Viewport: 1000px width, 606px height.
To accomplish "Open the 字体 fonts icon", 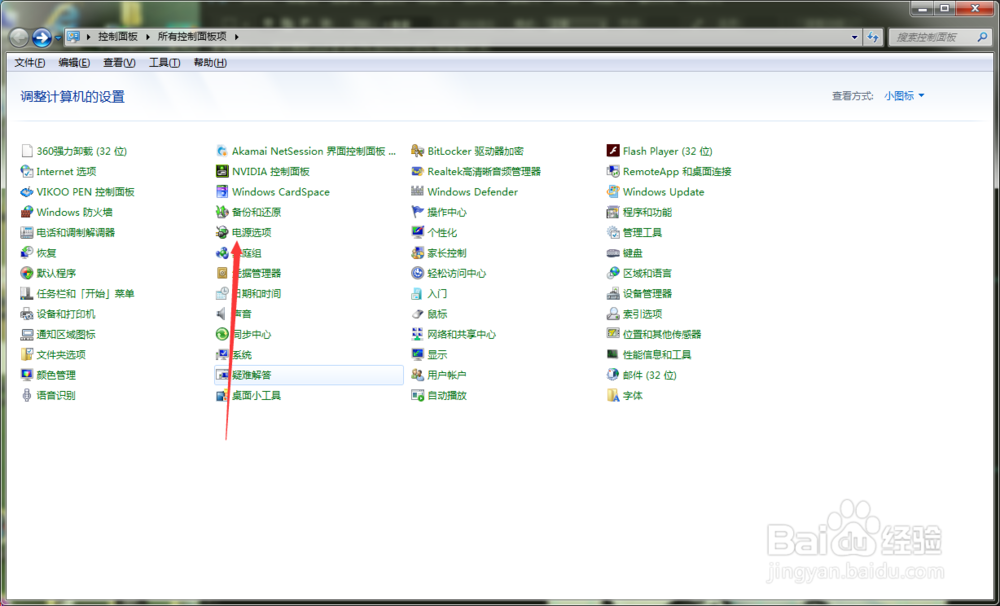I will pyautogui.click(x=613, y=395).
